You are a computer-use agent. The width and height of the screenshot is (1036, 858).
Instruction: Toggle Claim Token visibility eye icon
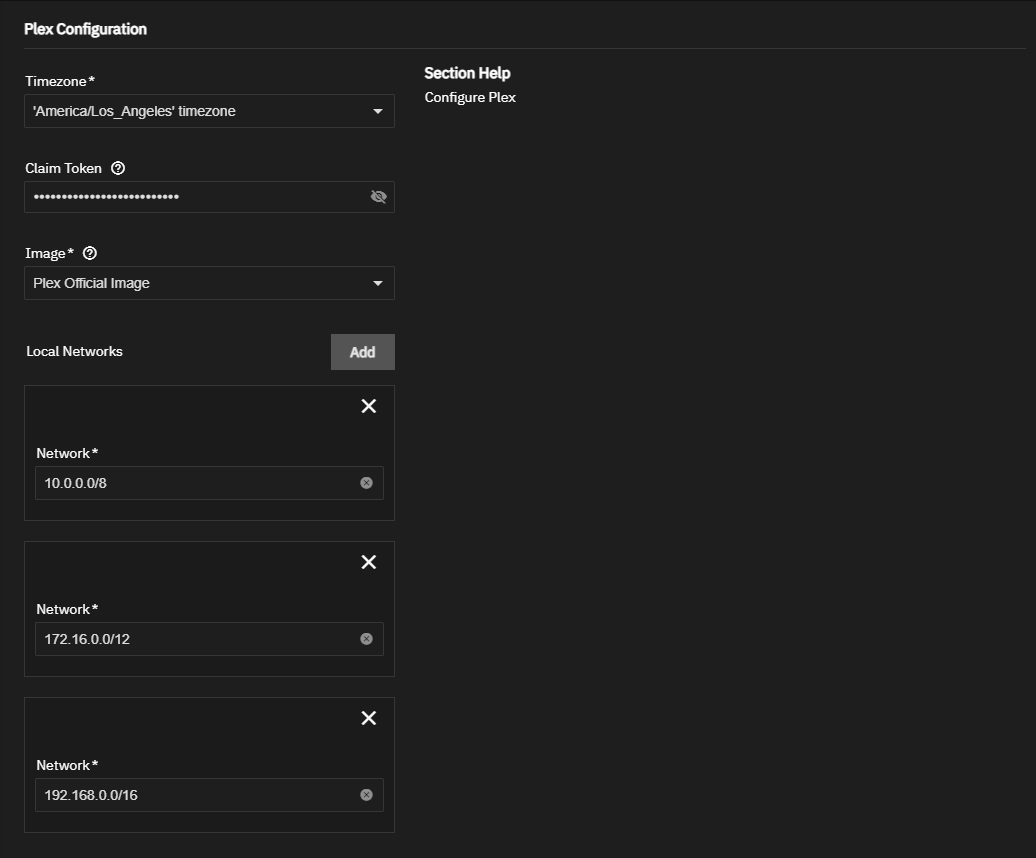point(379,197)
